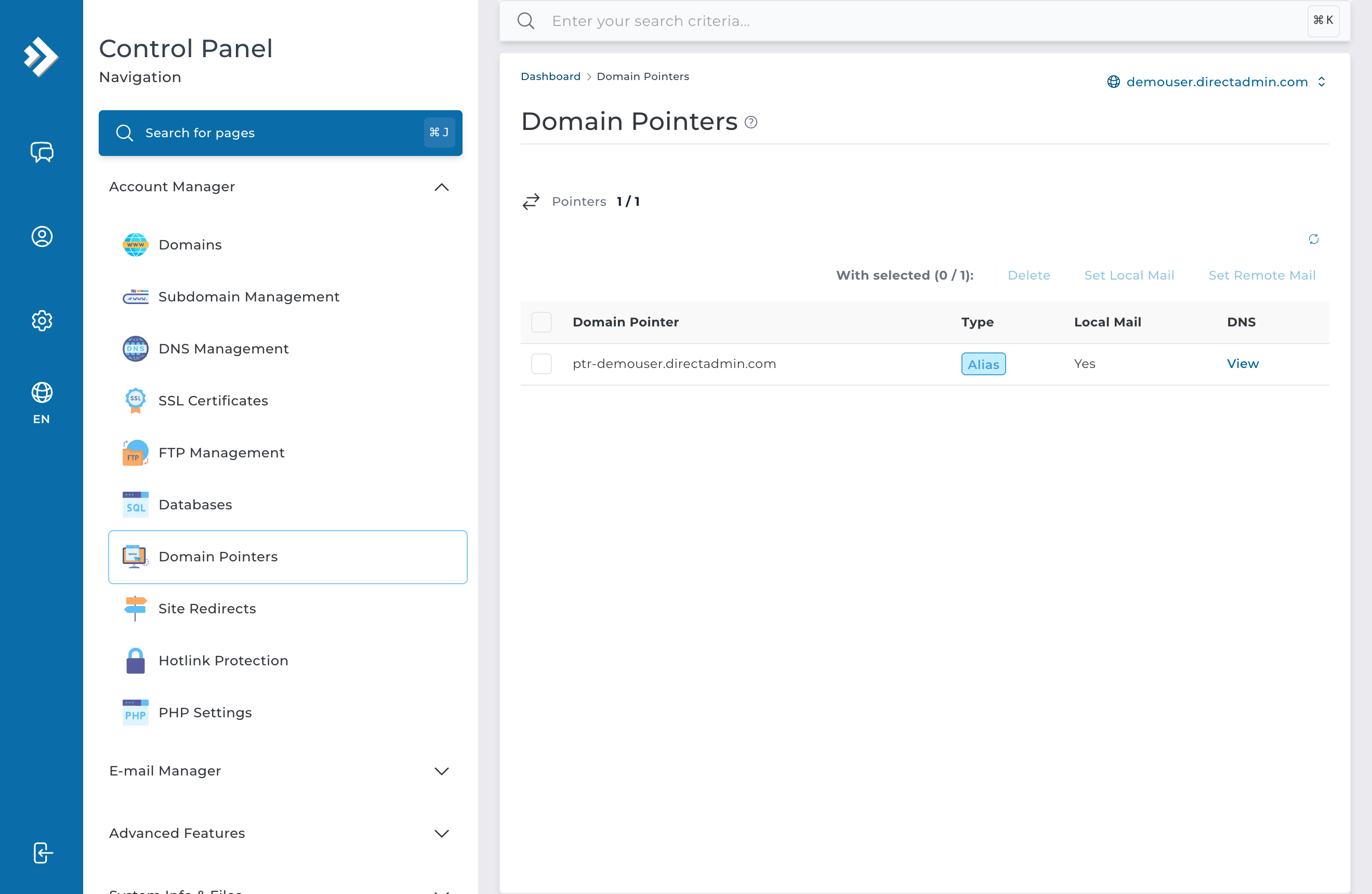Click the Pointers swap arrows icon
1372x894 pixels.
pos(531,202)
